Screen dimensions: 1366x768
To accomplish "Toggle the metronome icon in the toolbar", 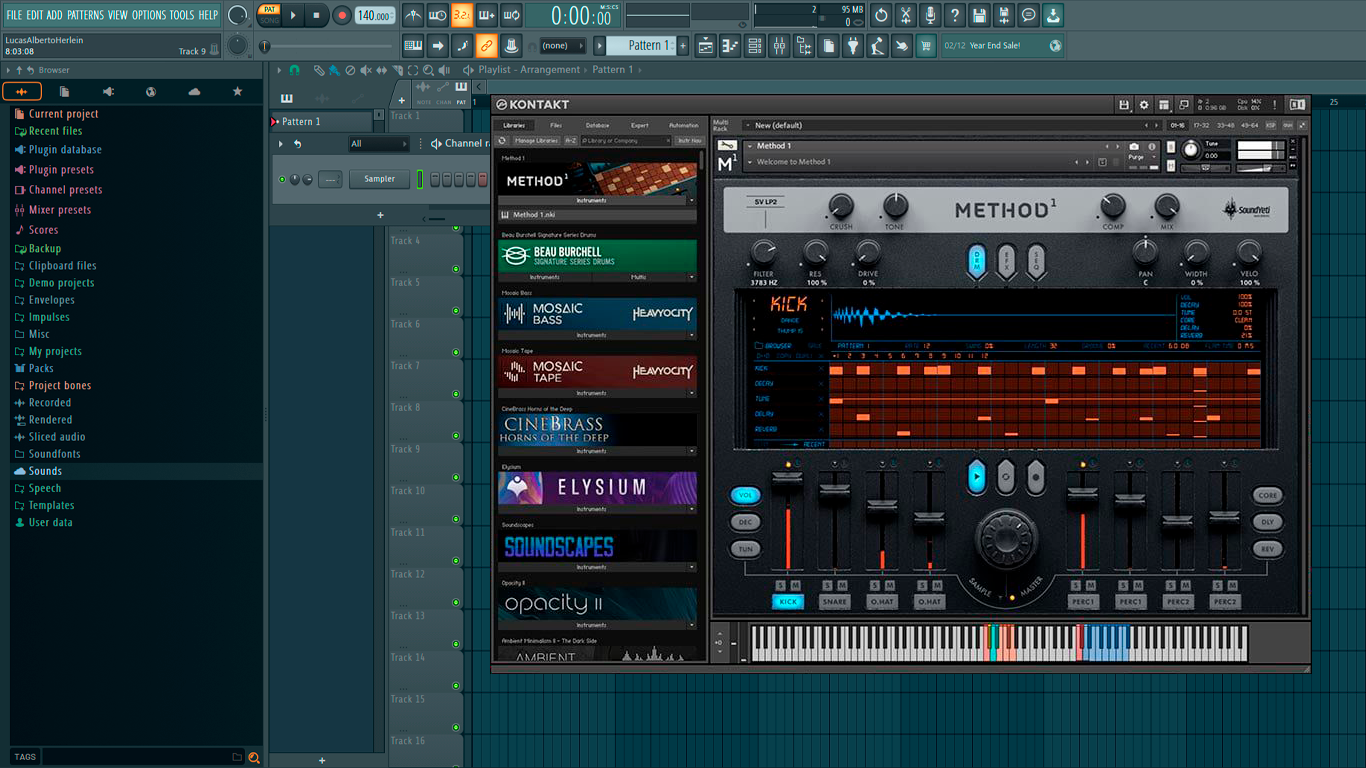I will (x=413, y=15).
